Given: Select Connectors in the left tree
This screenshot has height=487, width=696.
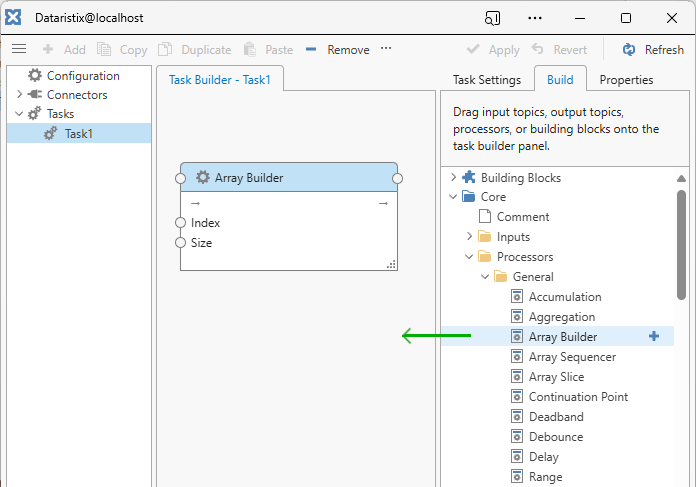Looking at the screenshot, I should pos(77,95).
